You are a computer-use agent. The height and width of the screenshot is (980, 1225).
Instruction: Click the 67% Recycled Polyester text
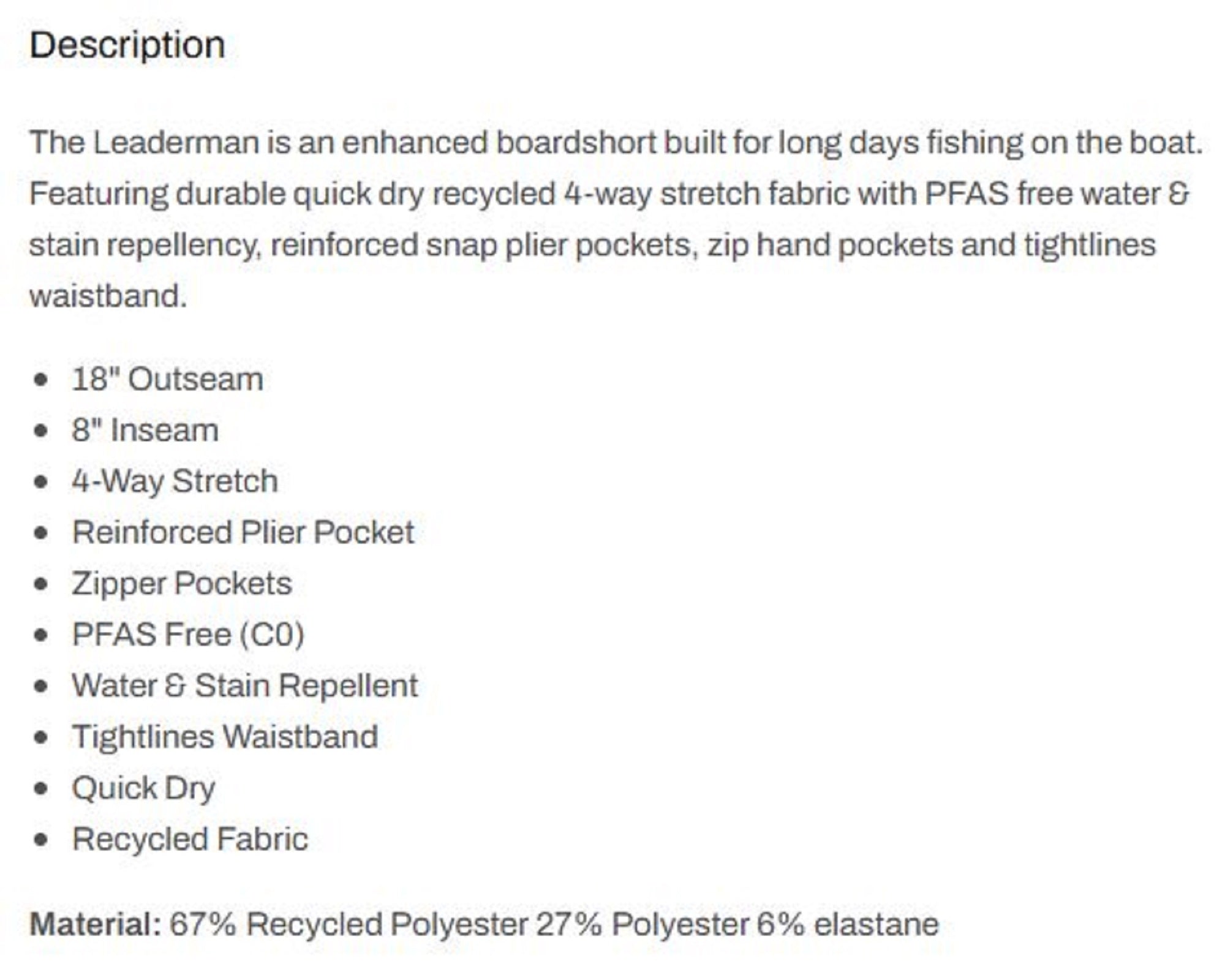click(348, 924)
